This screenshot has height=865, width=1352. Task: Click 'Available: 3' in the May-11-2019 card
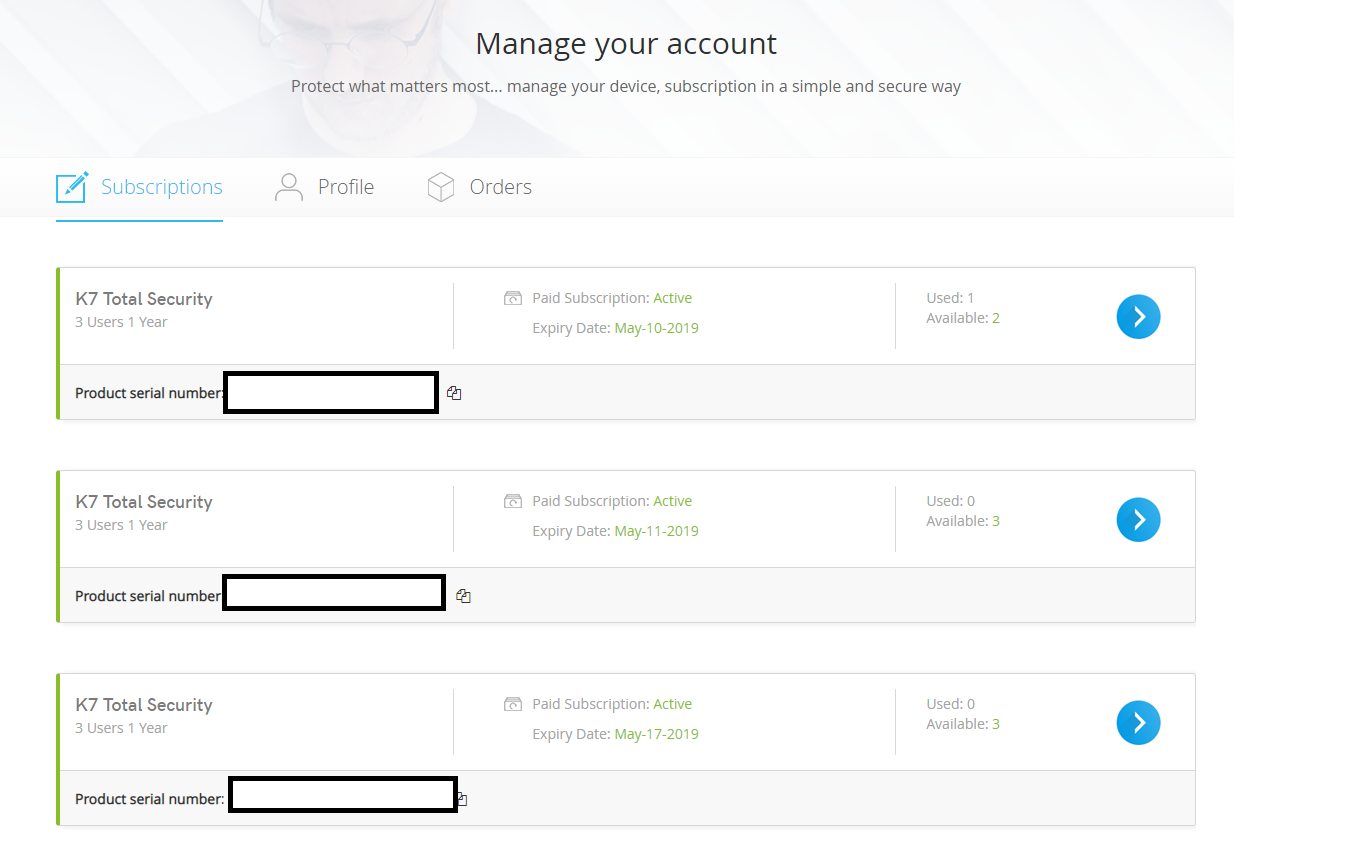click(x=963, y=521)
